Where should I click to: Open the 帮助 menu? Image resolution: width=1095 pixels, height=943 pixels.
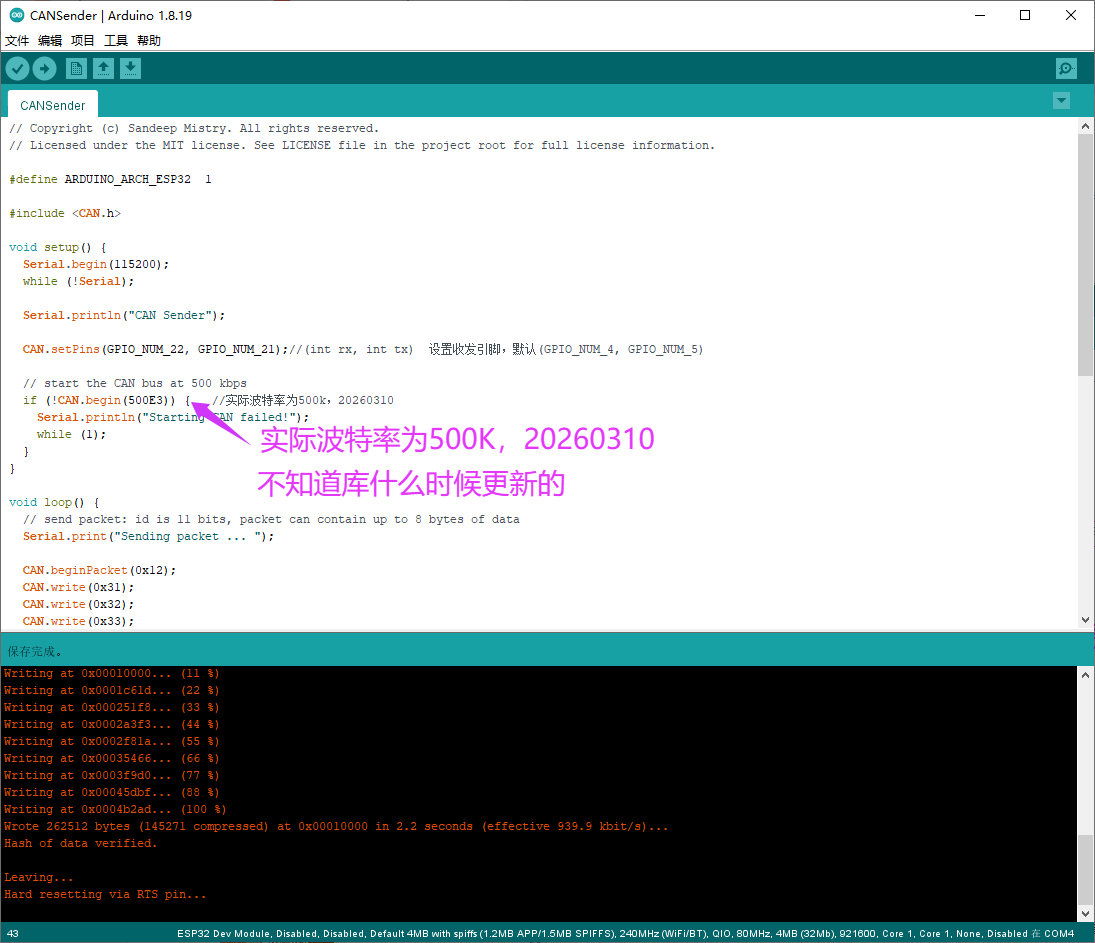pyautogui.click(x=149, y=41)
